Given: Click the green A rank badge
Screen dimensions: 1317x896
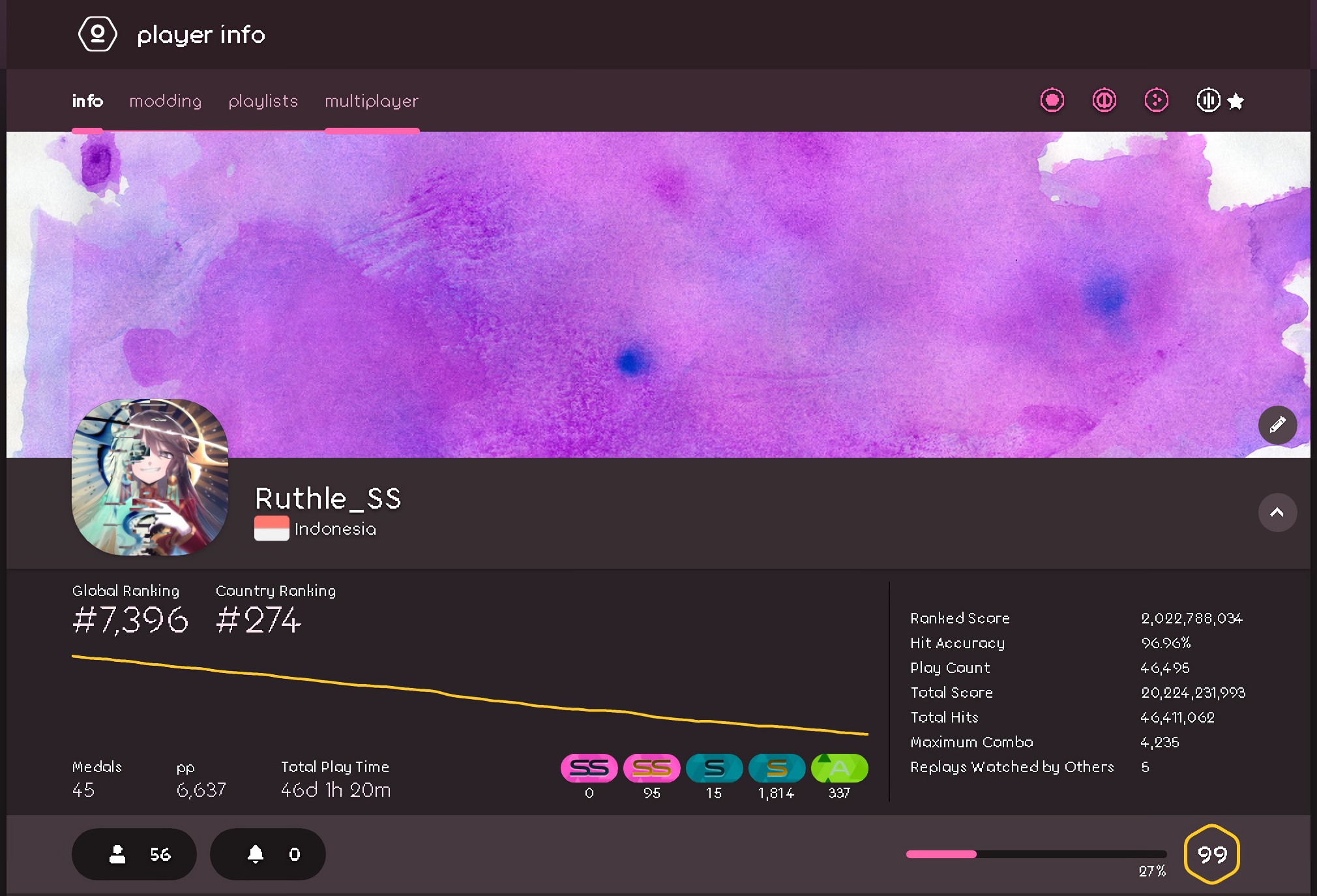Looking at the screenshot, I should click(x=839, y=768).
